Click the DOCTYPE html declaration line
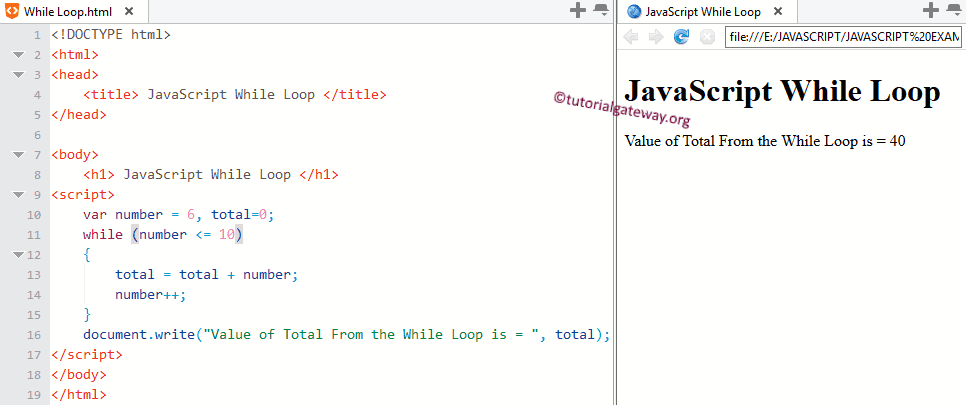The height and width of the screenshot is (405, 966). (x=111, y=35)
